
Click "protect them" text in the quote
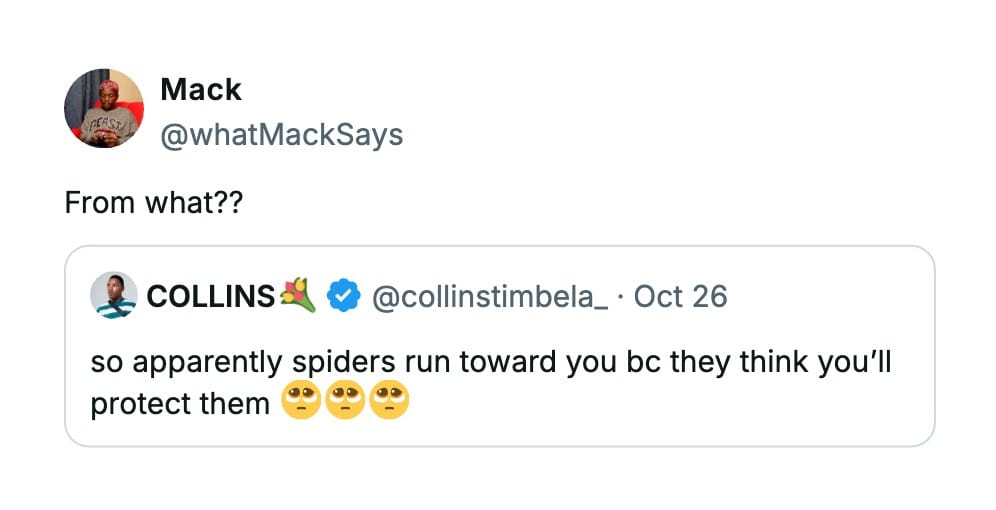pos(180,403)
